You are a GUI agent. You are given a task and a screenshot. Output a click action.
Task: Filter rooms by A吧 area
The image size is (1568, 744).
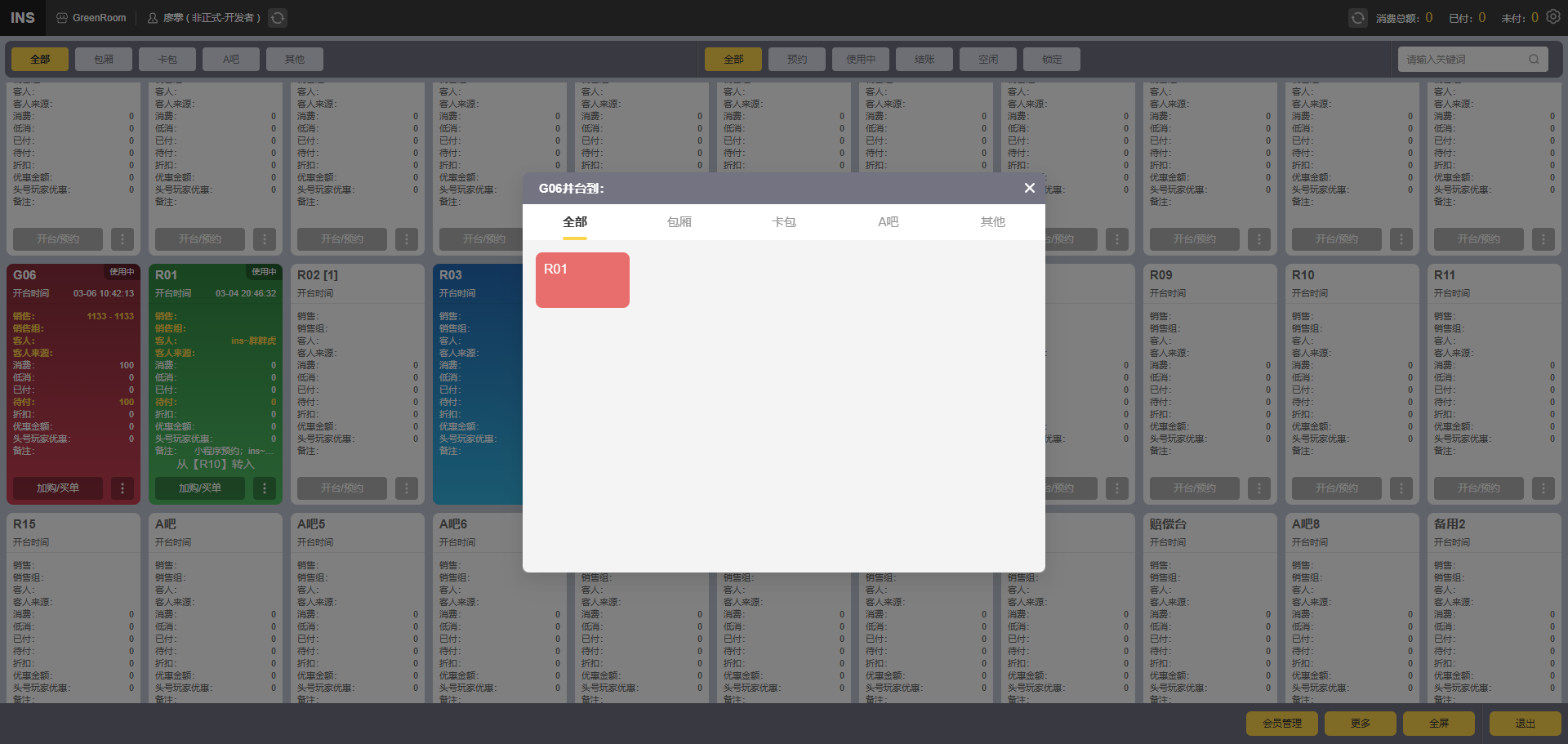[x=231, y=59]
